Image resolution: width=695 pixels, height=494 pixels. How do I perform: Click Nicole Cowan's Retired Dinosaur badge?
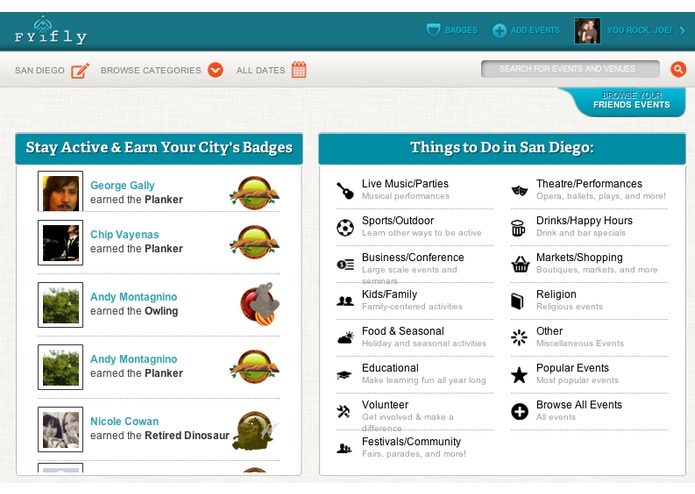tap(254, 431)
